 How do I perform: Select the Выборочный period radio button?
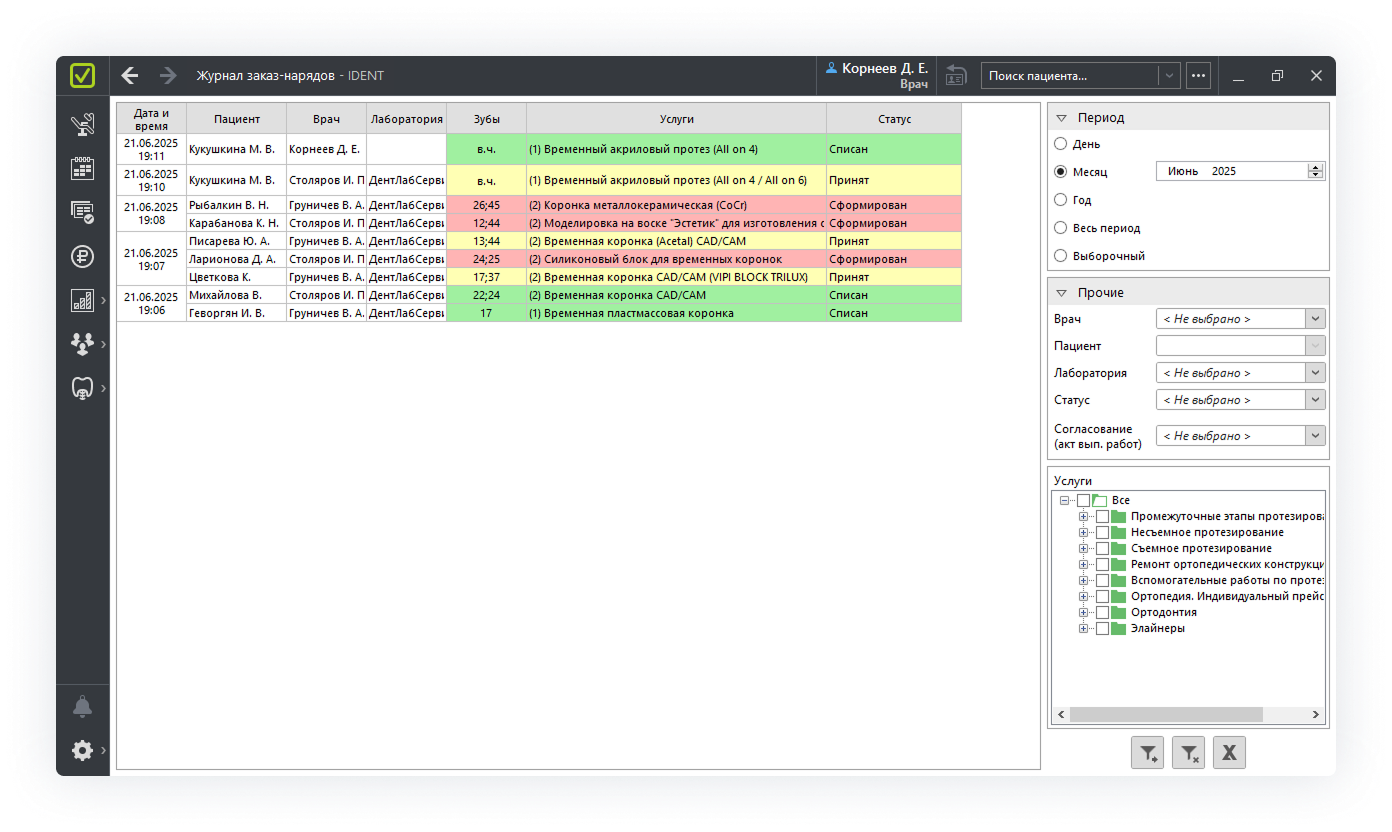point(1061,256)
